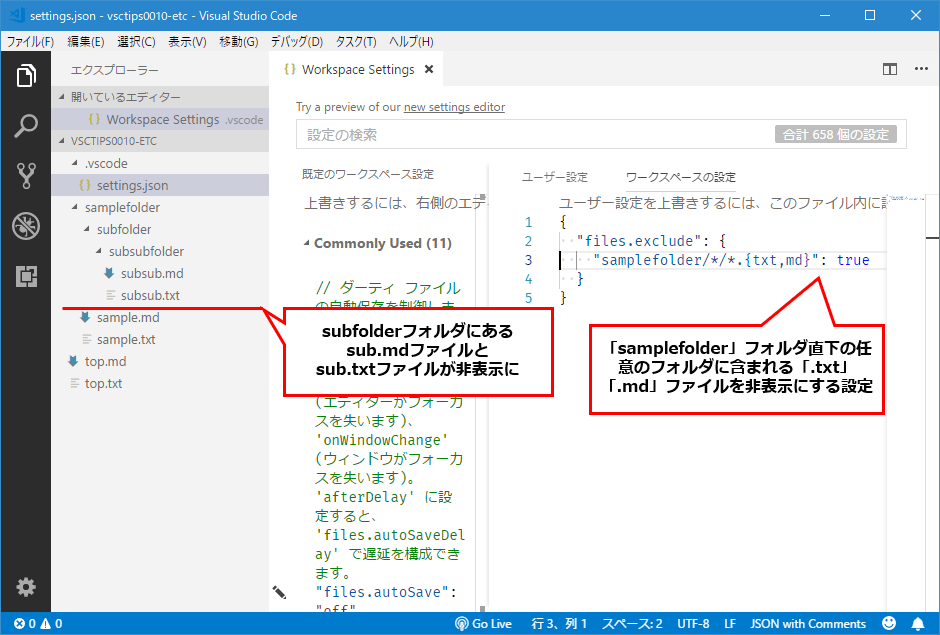This screenshot has width=940, height=635.
Task: Switch to the ワークスペースの設定 tab
Action: [x=680, y=177]
